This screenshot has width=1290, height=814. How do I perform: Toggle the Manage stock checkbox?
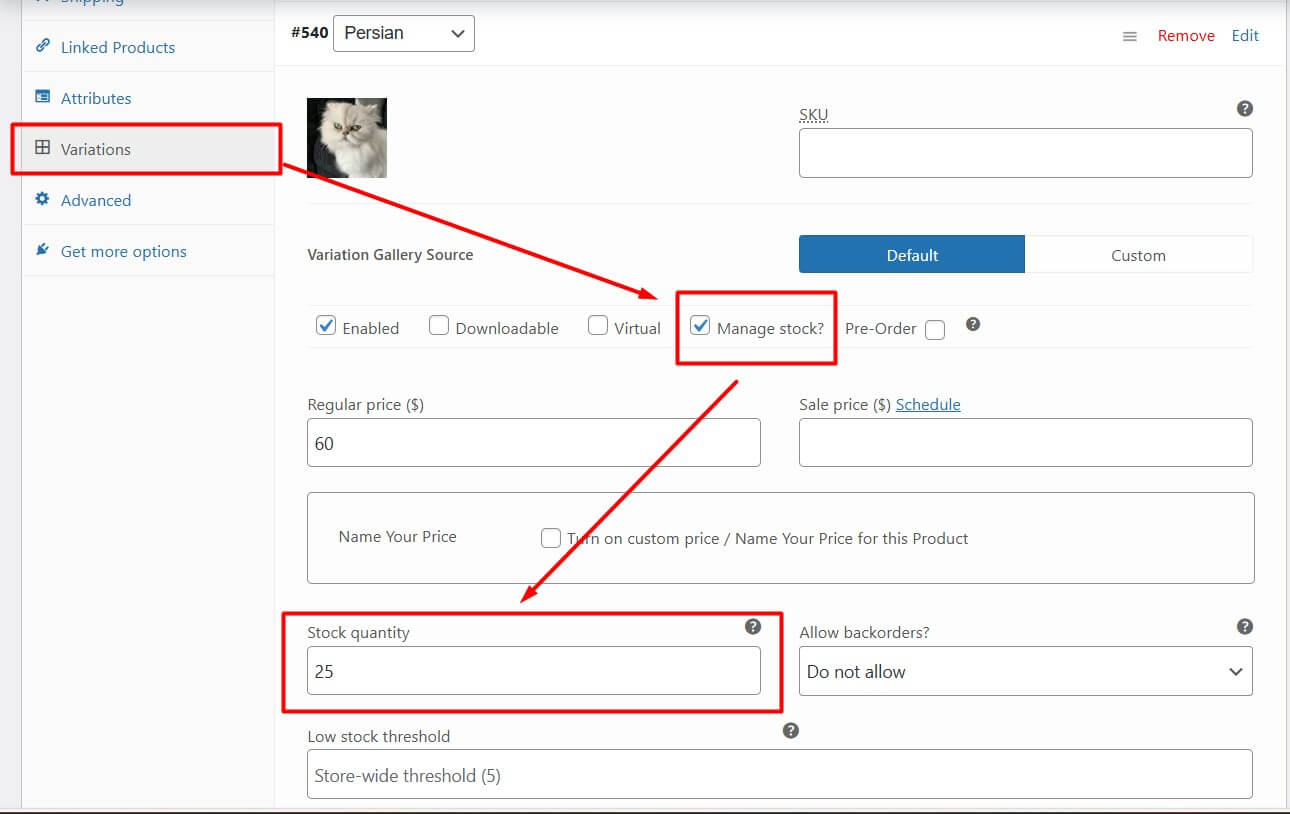point(701,326)
